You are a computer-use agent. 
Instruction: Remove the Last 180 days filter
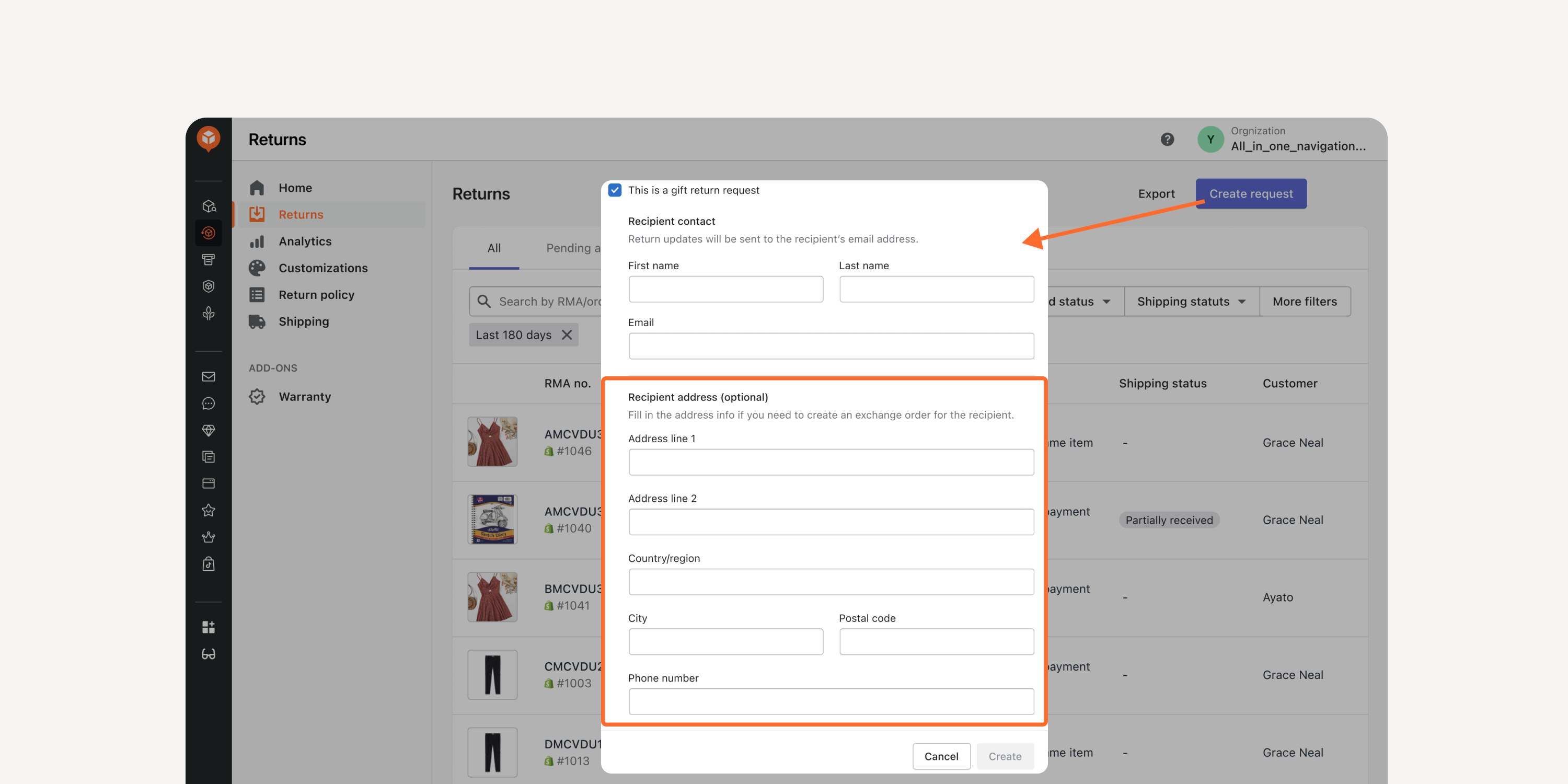pyautogui.click(x=567, y=335)
